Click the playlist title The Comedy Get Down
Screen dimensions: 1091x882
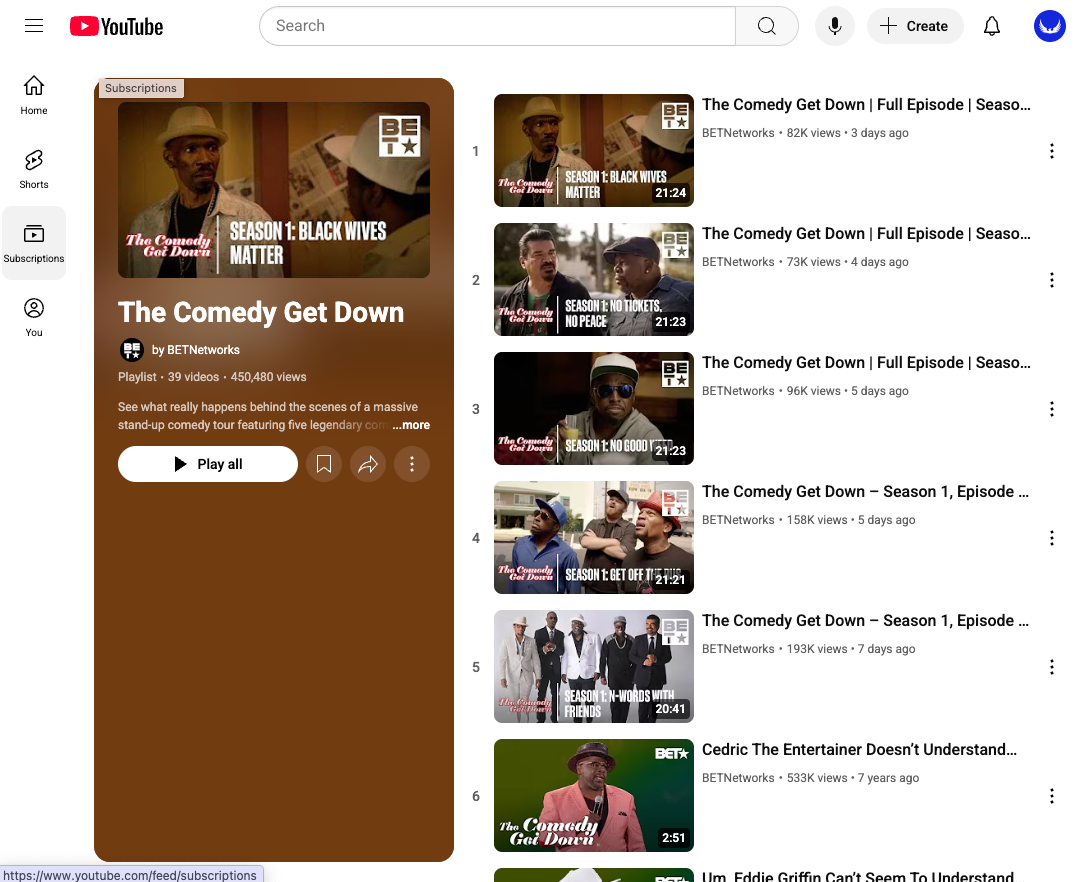tap(261, 312)
